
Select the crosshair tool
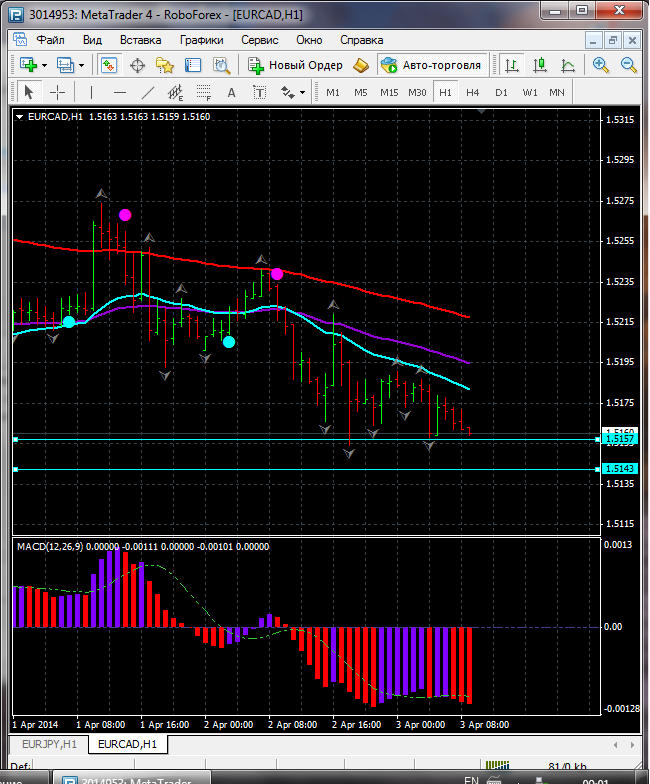tap(58, 92)
